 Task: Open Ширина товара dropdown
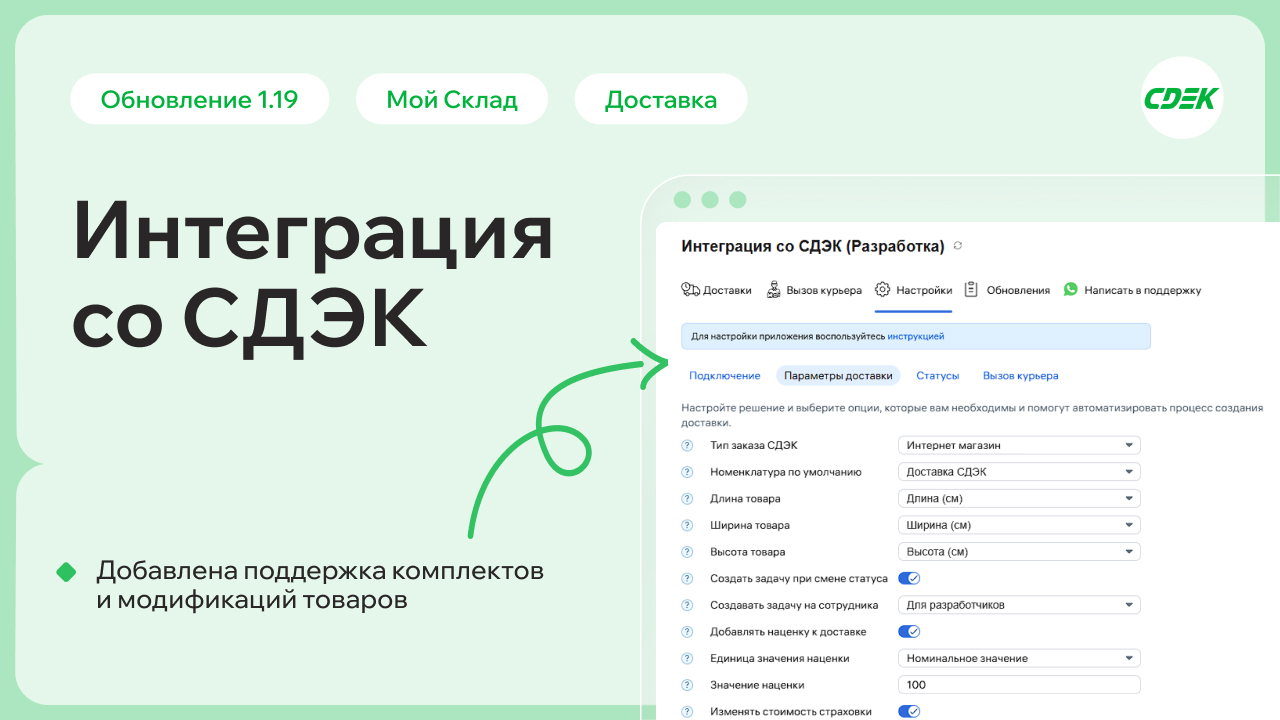1019,525
